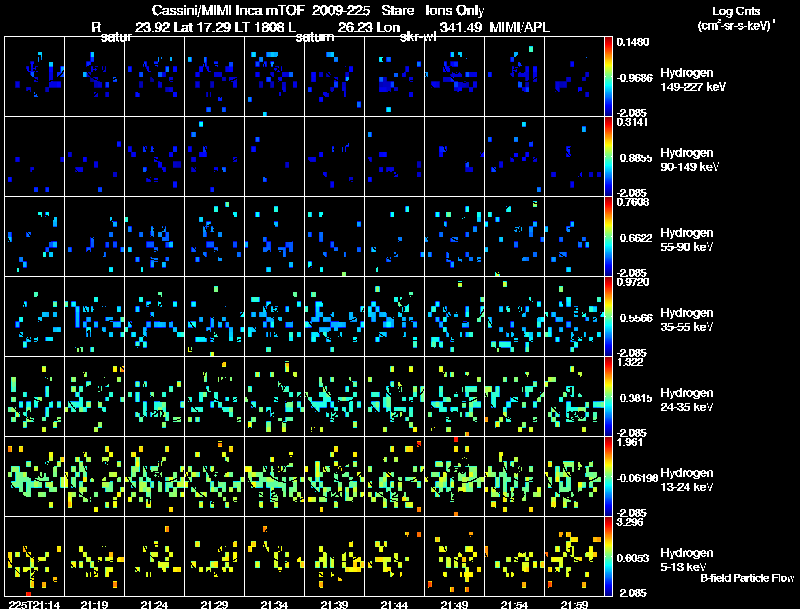Click the 'MIMI/APL' header text

pyautogui.click(x=519, y=28)
